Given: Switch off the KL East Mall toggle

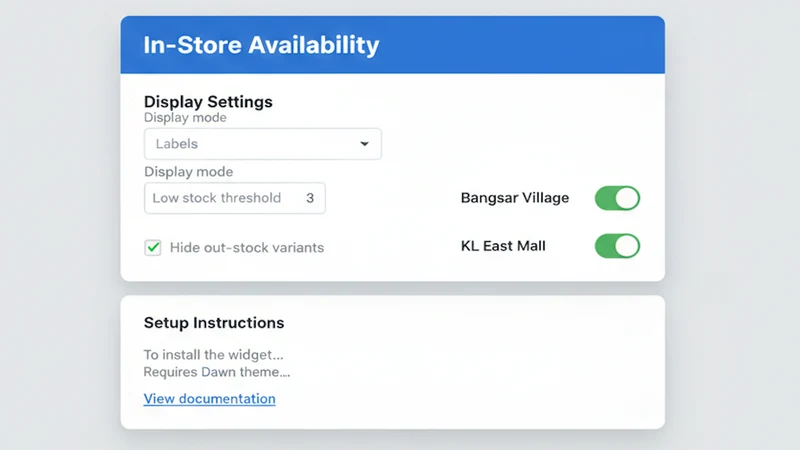Looking at the screenshot, I should coord(617,246).
